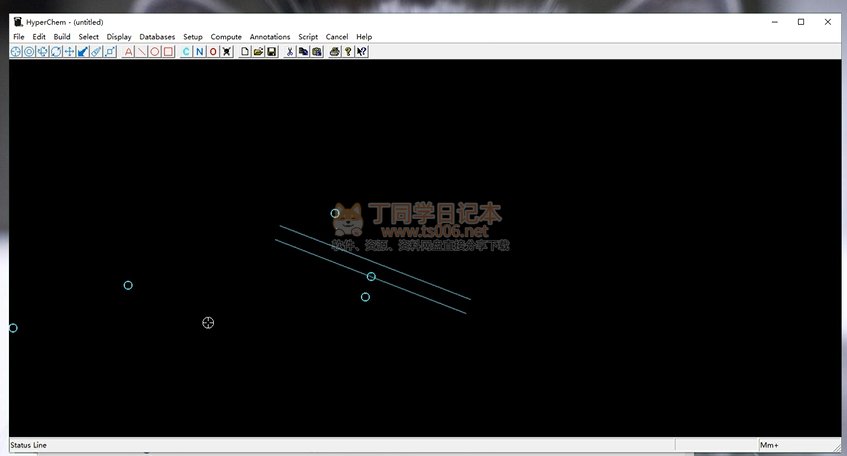
Task: Close the HyperChem window
Action: [x=828, y=22]
